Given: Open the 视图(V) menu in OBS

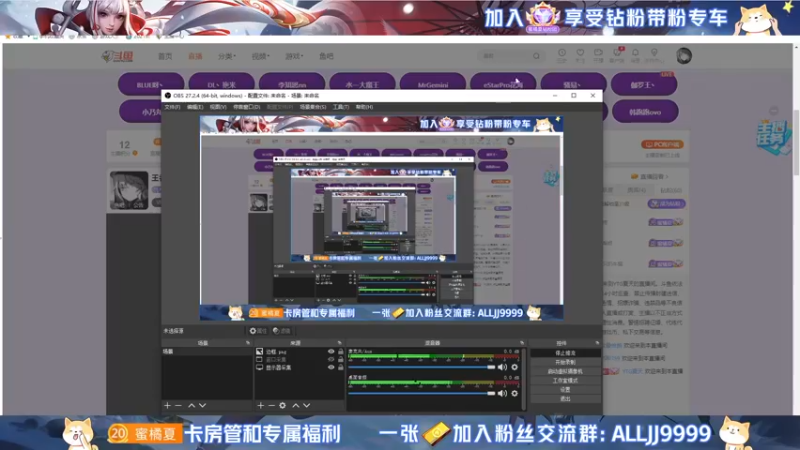Looking at the screenshot, I should click(218, 107).
